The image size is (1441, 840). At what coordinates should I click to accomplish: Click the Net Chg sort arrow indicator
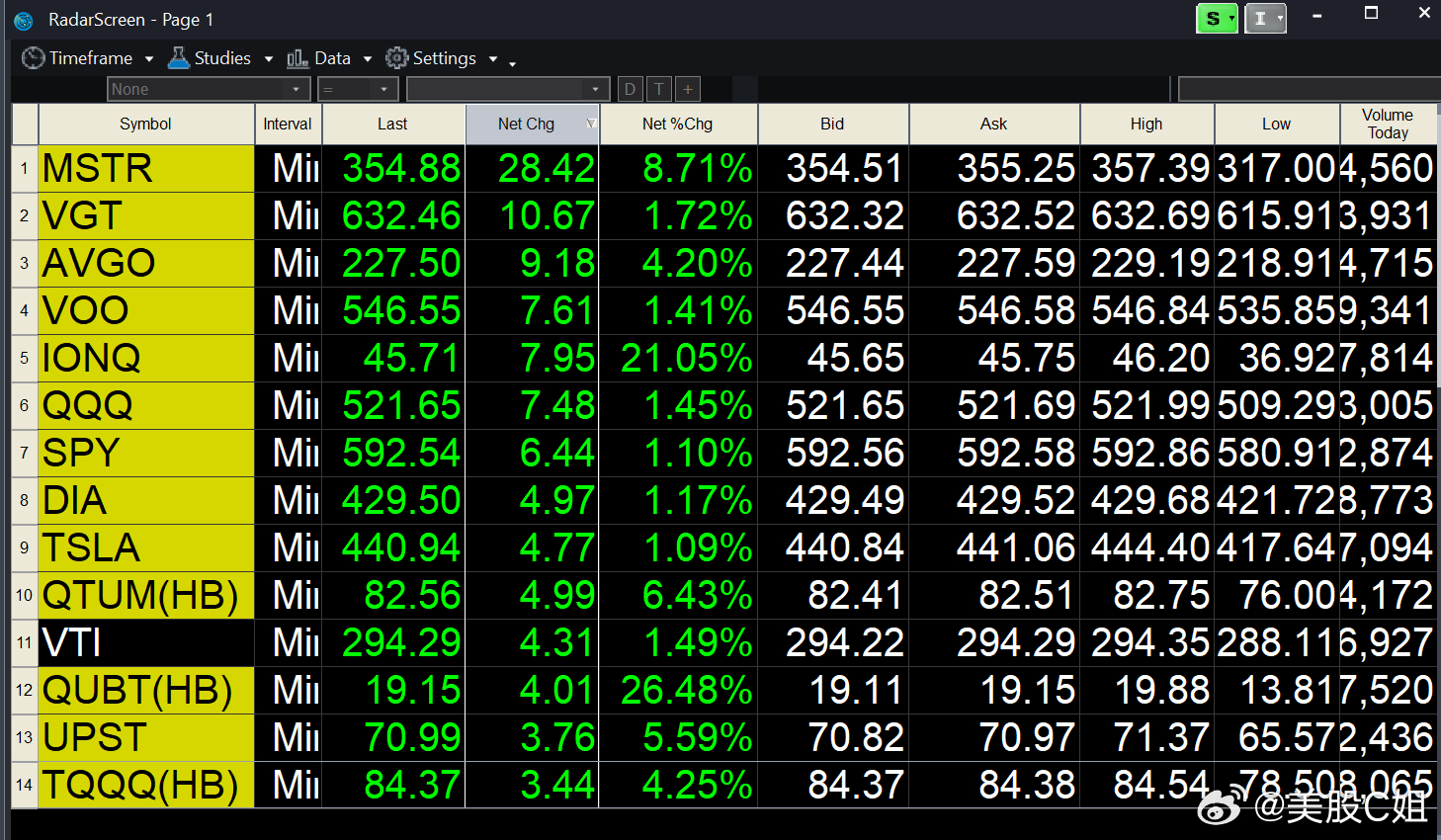591,124
